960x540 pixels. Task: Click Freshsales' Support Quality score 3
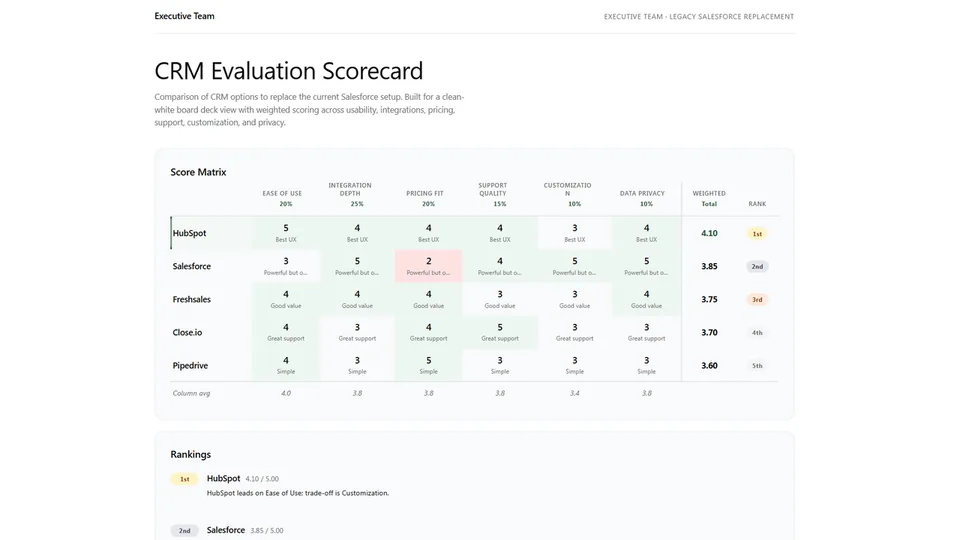(500, 294)
